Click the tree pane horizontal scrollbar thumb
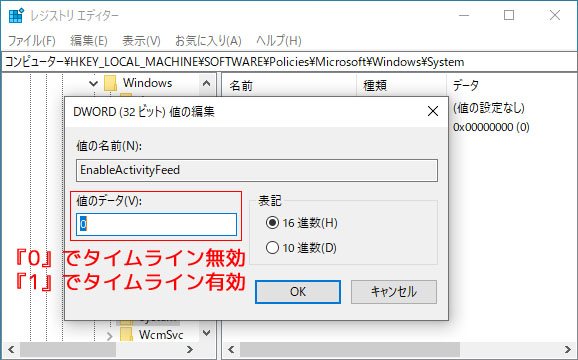 click(68, 349)
